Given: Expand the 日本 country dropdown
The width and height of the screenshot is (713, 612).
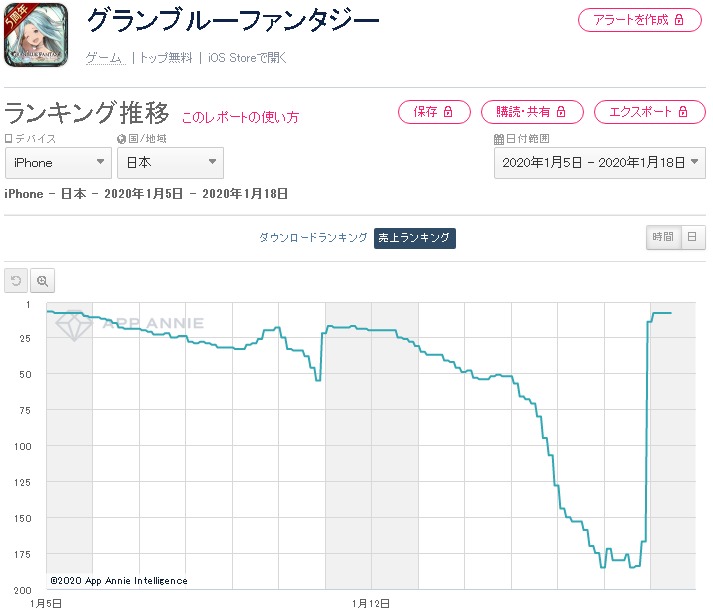Looking at the screenshot, I should pyautogui.click(x=171, y=162).
